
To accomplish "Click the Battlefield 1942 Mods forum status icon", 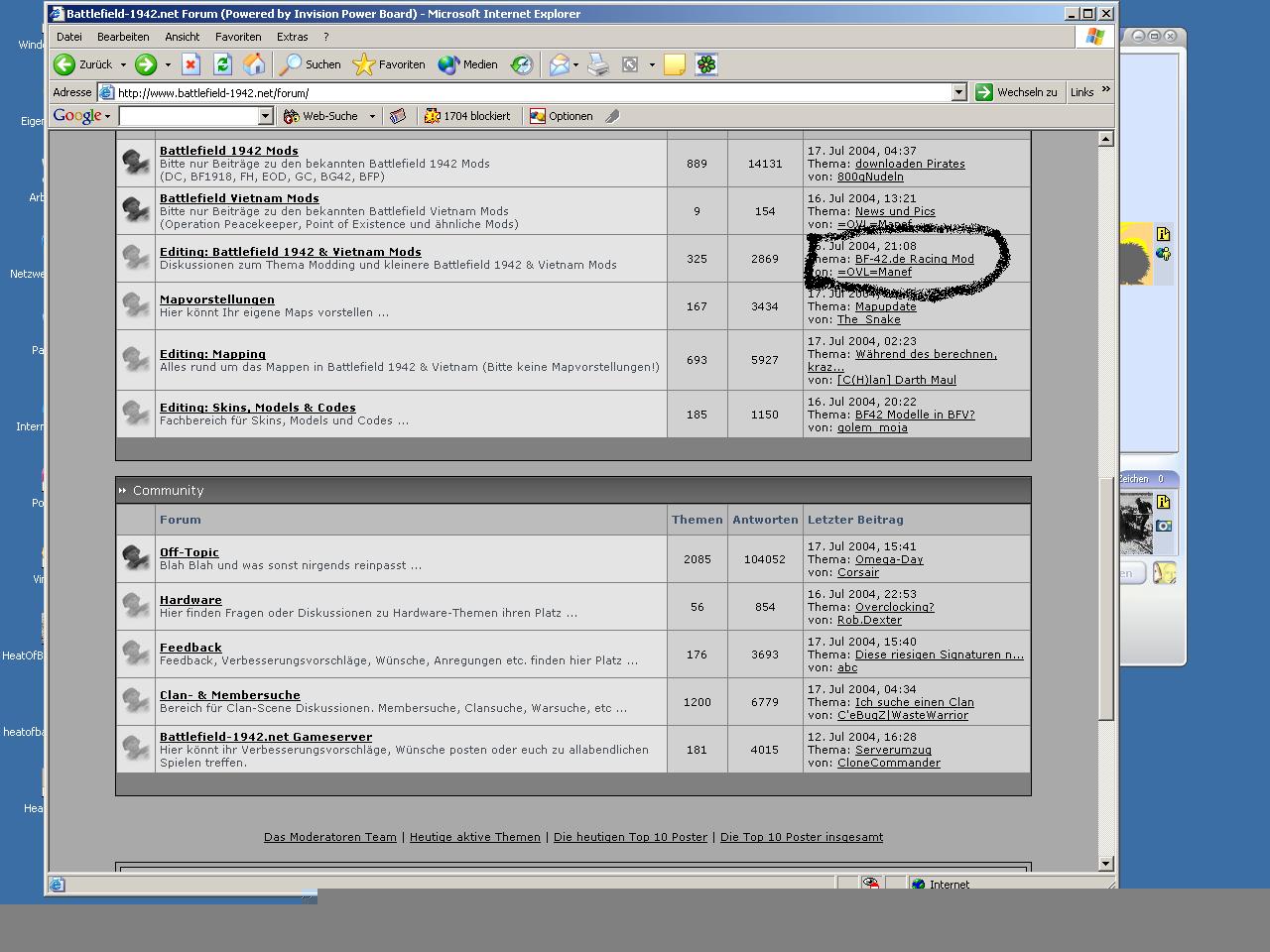I will [x=136, y=163].
